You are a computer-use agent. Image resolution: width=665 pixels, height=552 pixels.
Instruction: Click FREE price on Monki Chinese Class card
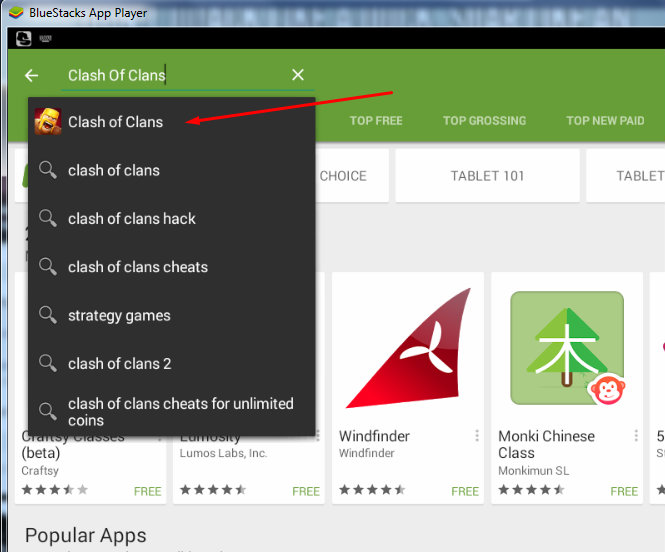624,491
